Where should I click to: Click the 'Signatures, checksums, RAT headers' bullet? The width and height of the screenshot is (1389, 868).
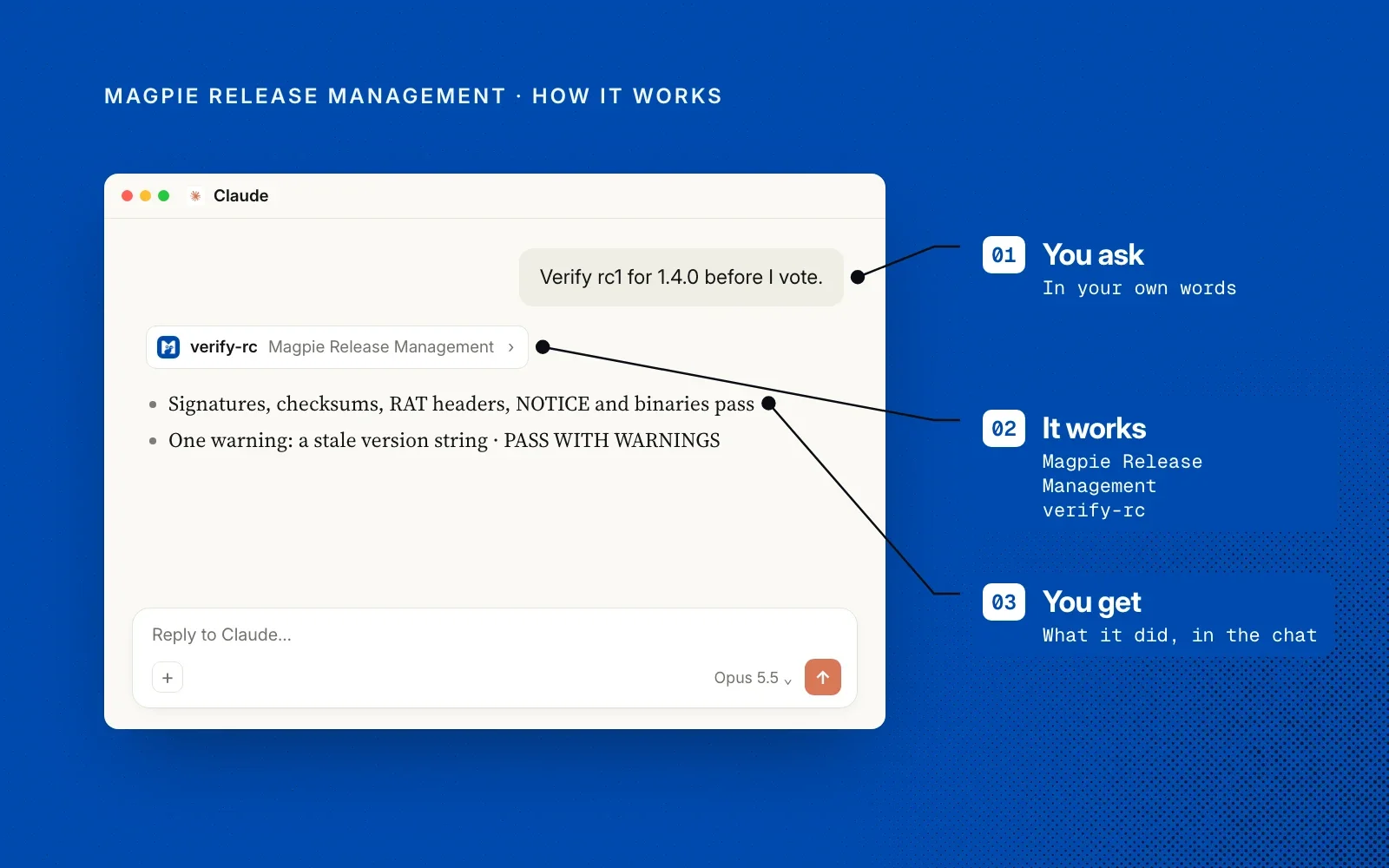coord(461,404)
